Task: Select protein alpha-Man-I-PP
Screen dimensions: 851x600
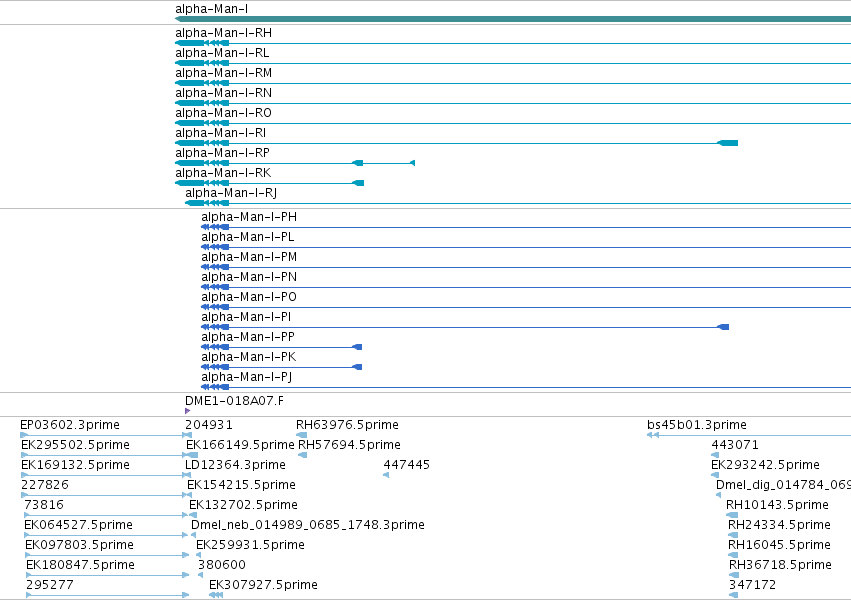Action: pos(248,338)
